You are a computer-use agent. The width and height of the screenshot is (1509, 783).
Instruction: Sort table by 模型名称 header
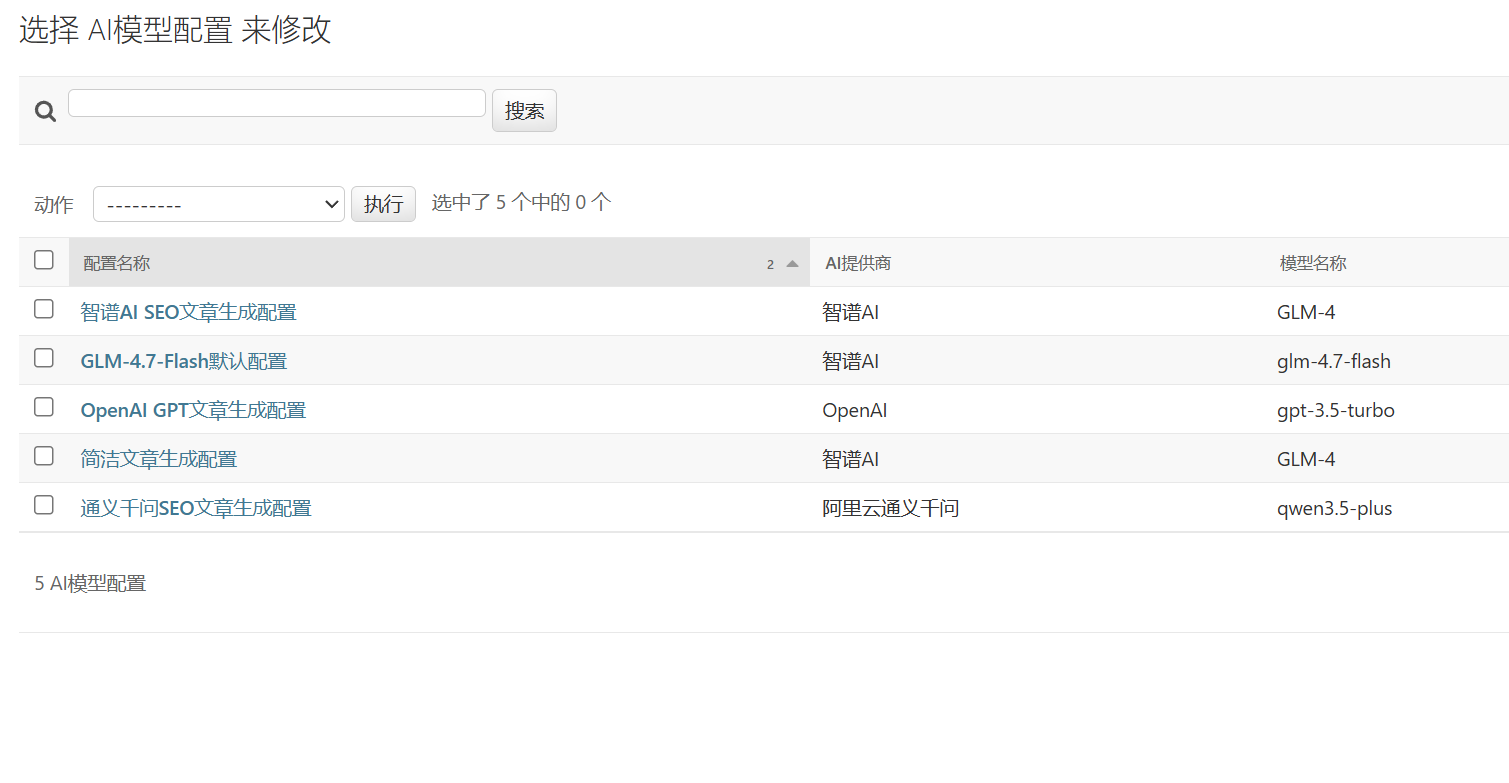tap(1313, 263)
